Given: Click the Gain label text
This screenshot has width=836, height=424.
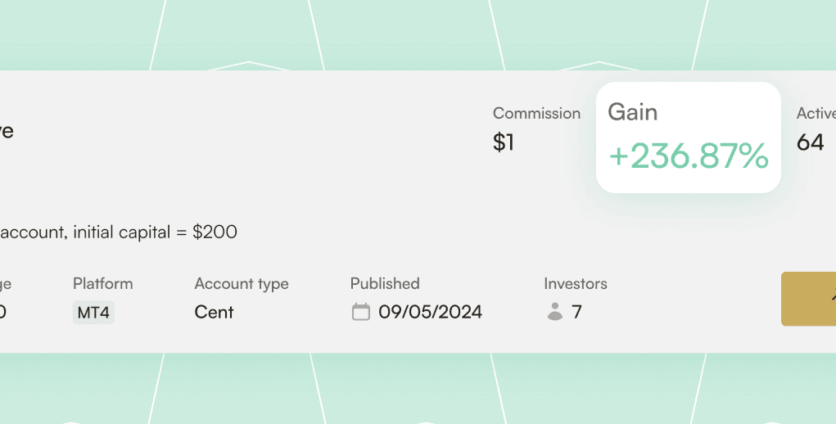Looking at the screenshot, I should [x=633, y=113].
